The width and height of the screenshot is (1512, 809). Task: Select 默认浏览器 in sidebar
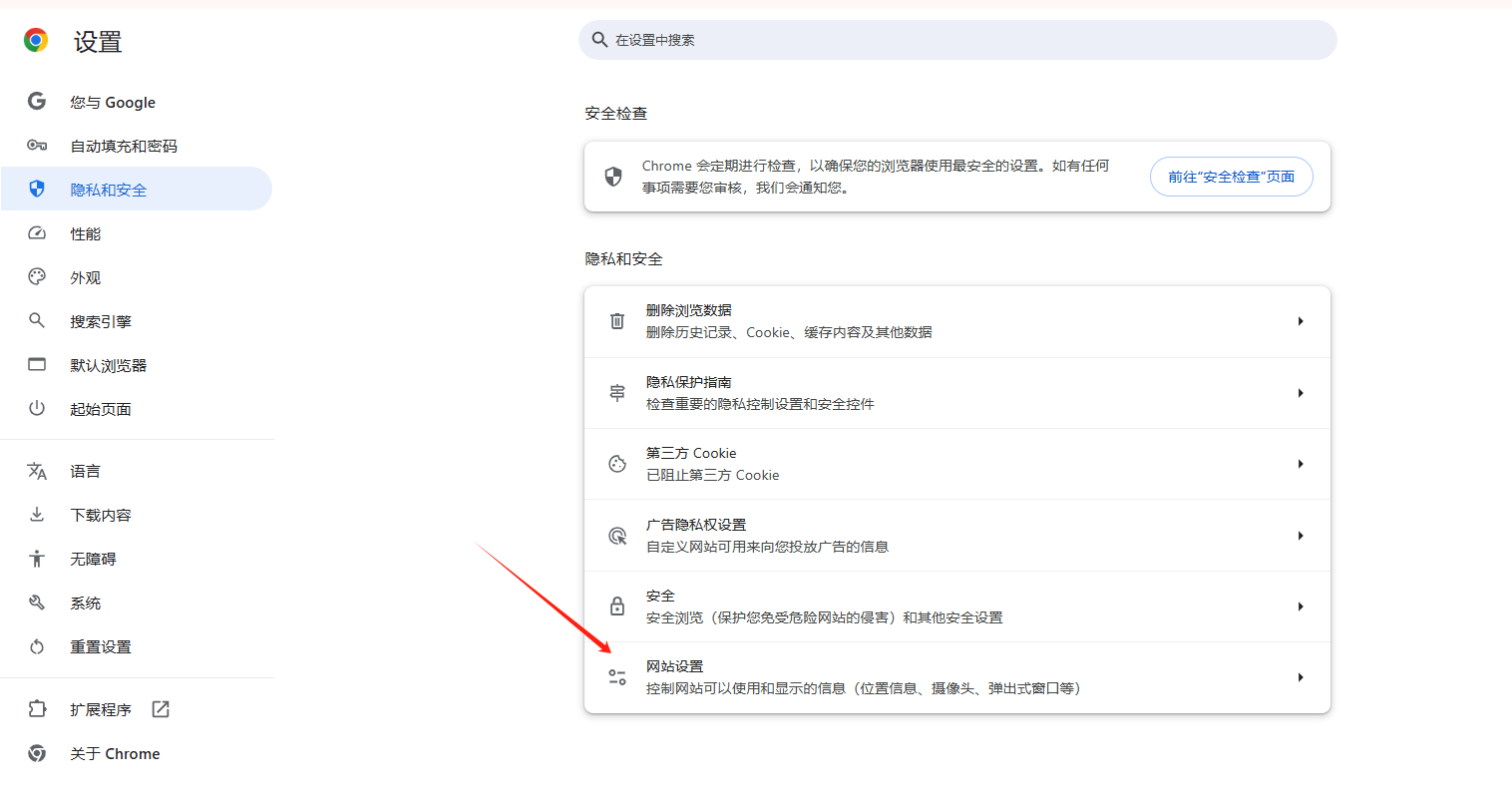pos(137,365)
